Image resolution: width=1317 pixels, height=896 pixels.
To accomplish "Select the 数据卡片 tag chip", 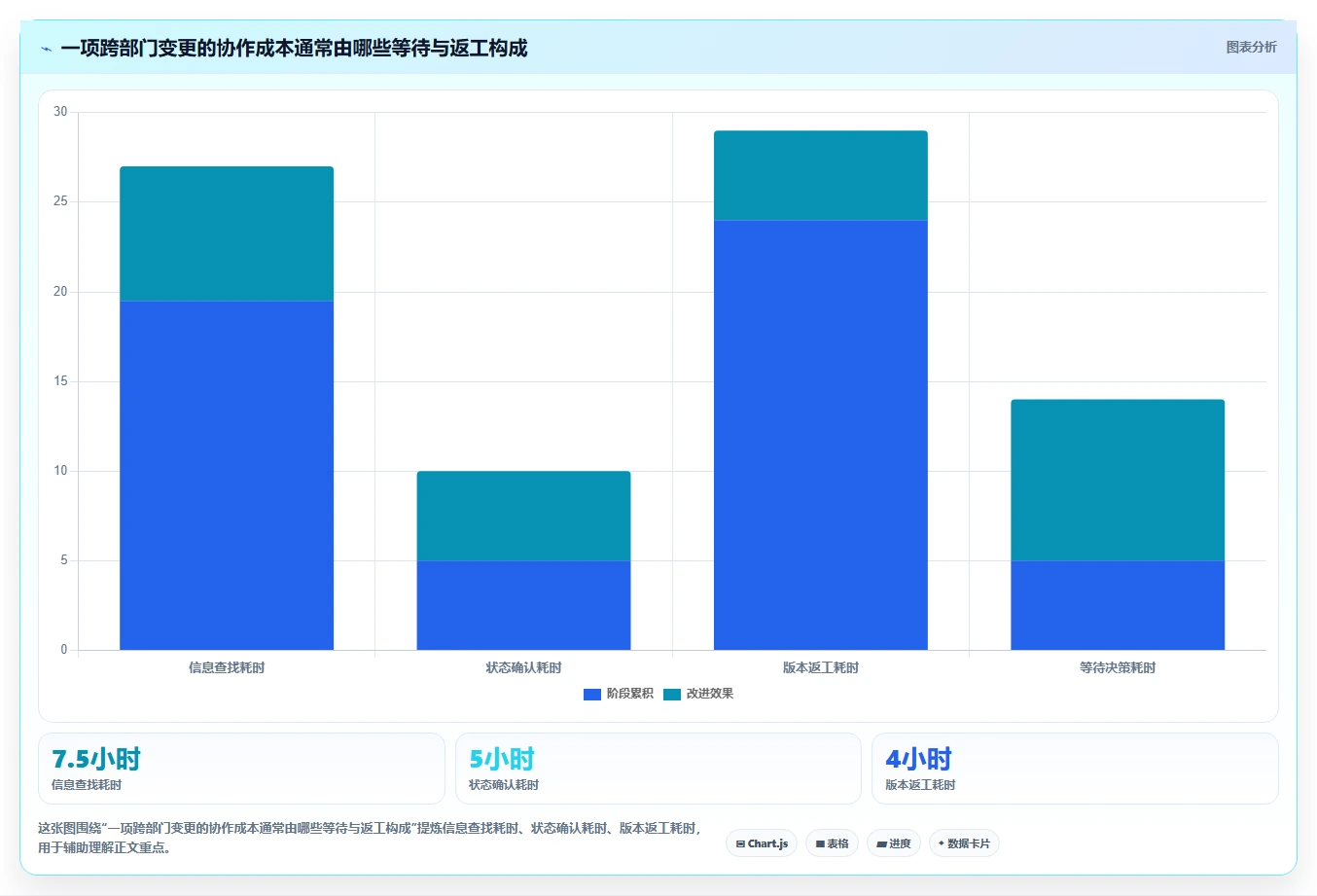I will (x=964, y=843).
